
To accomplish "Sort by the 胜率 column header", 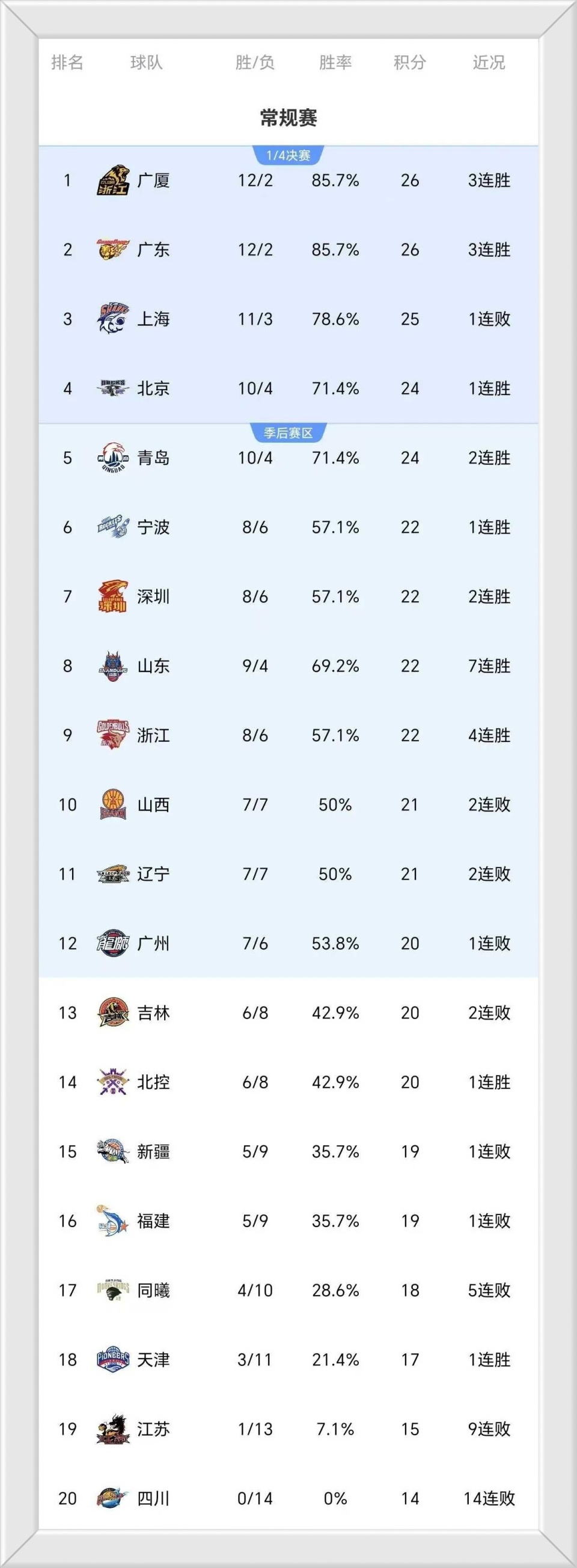I will (335, 62).
